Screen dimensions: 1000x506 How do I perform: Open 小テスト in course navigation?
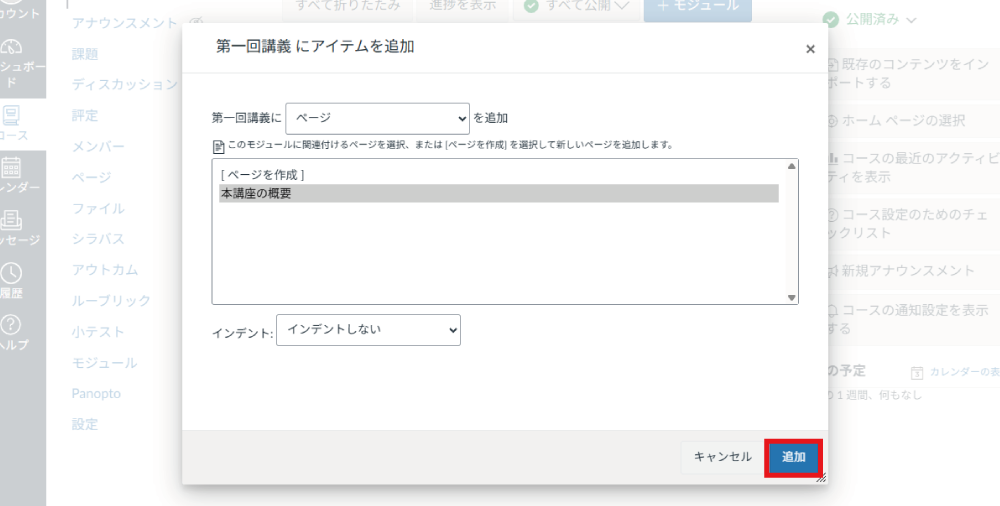click(98, 332)
